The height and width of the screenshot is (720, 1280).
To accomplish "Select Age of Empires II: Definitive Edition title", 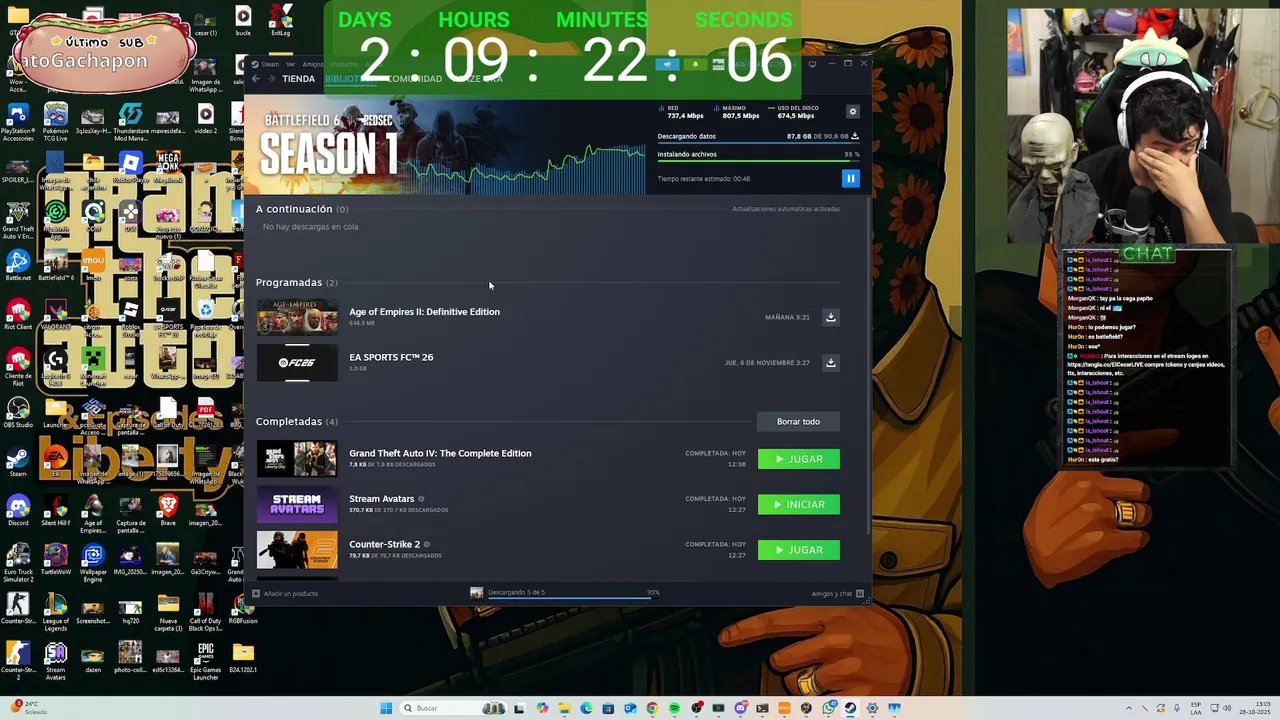I will pos(424,312).
